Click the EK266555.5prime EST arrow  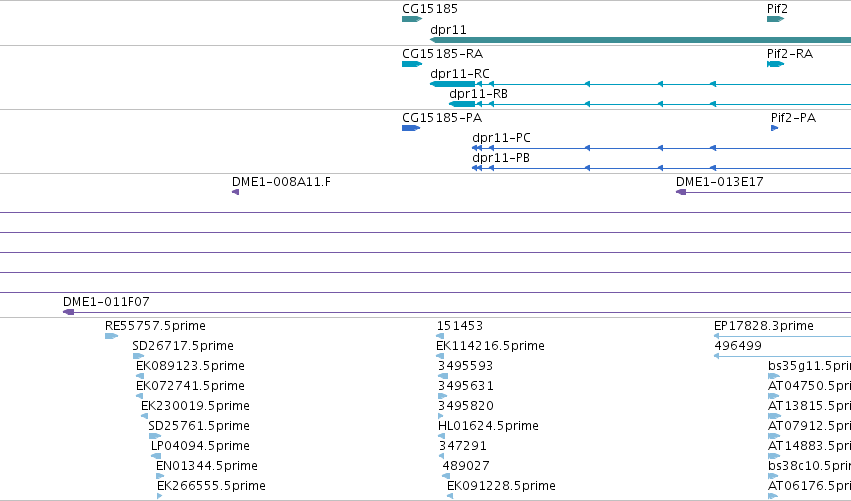point(160,496)
